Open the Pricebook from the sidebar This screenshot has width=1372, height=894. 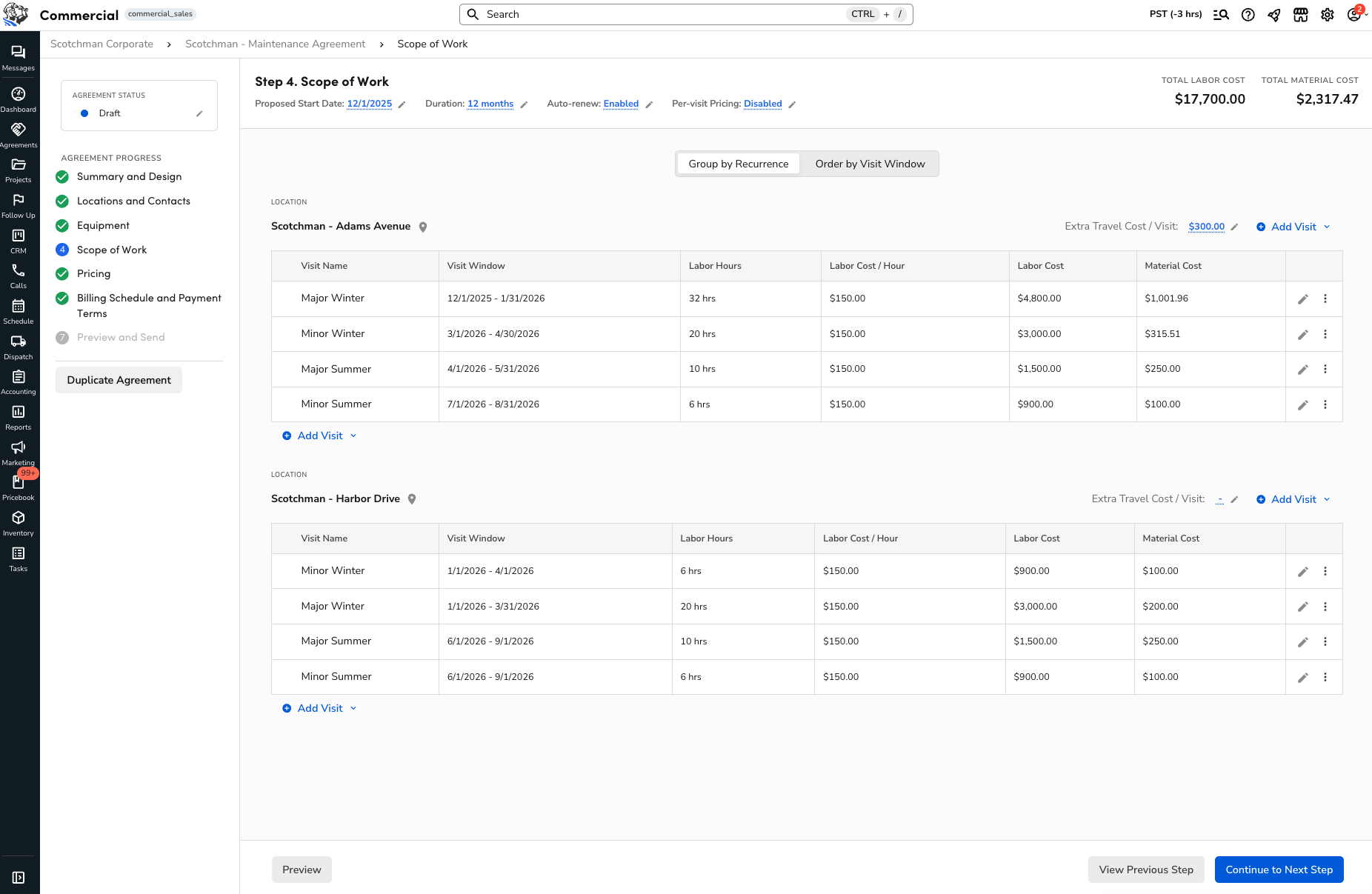pos(19,483)
